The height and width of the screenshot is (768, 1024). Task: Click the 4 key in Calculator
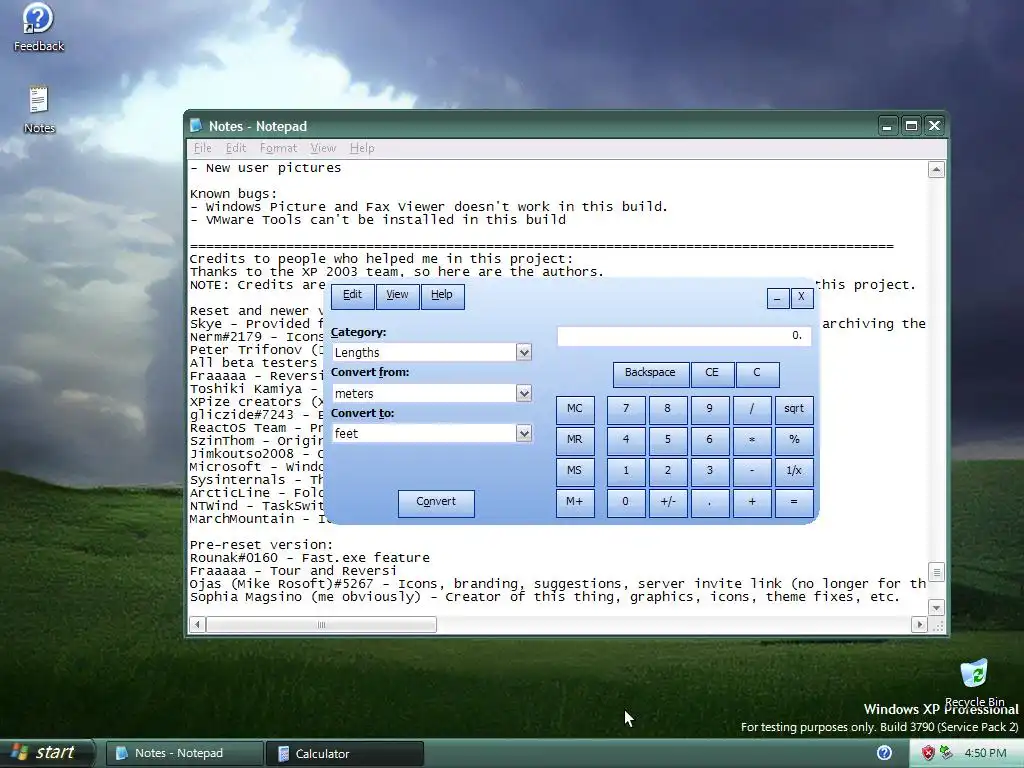(626, 441)
